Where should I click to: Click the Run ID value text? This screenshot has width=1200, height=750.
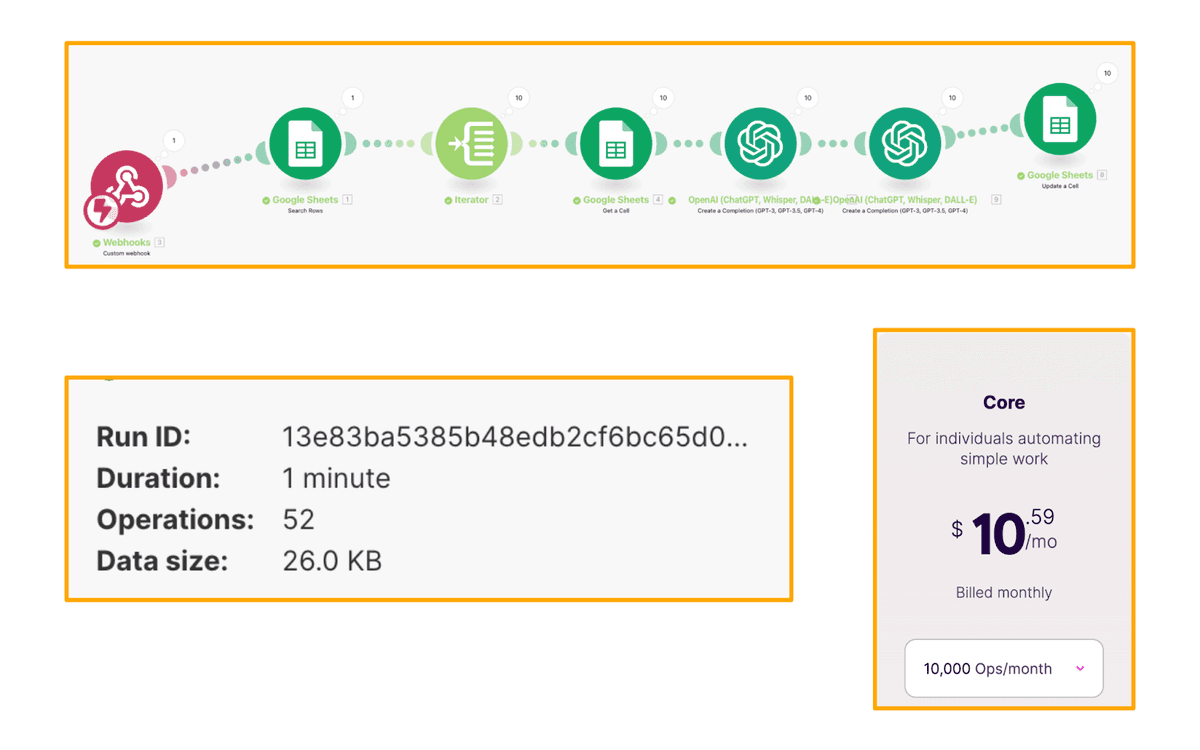point(515,437)
